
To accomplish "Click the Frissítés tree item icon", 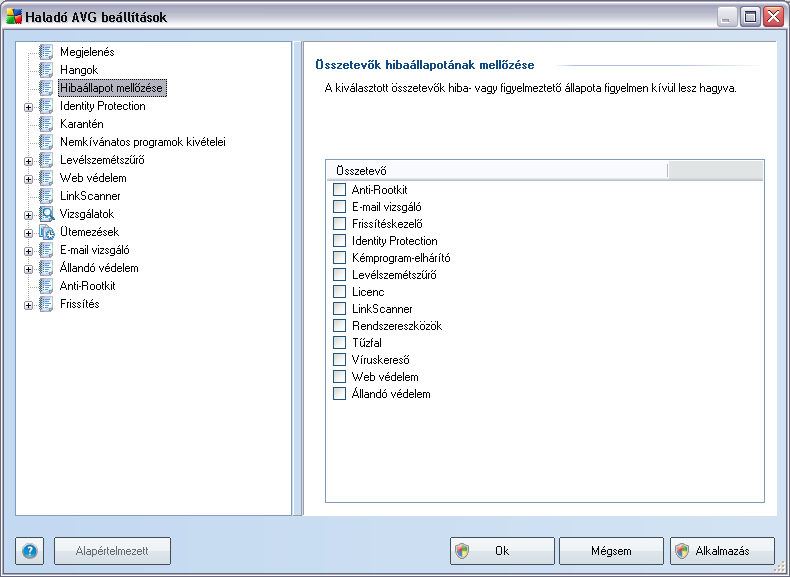I will pos(46,304).
